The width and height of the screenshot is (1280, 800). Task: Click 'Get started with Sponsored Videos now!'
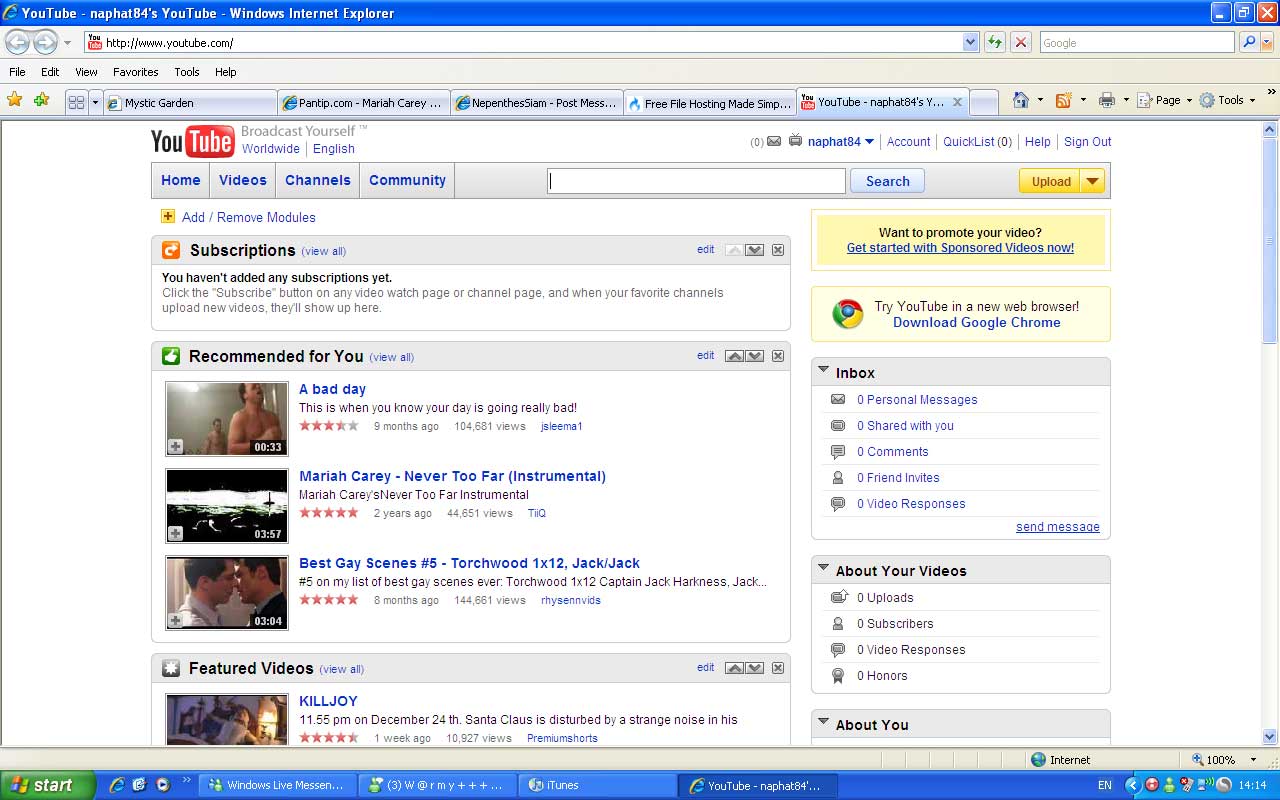[960, 248]
